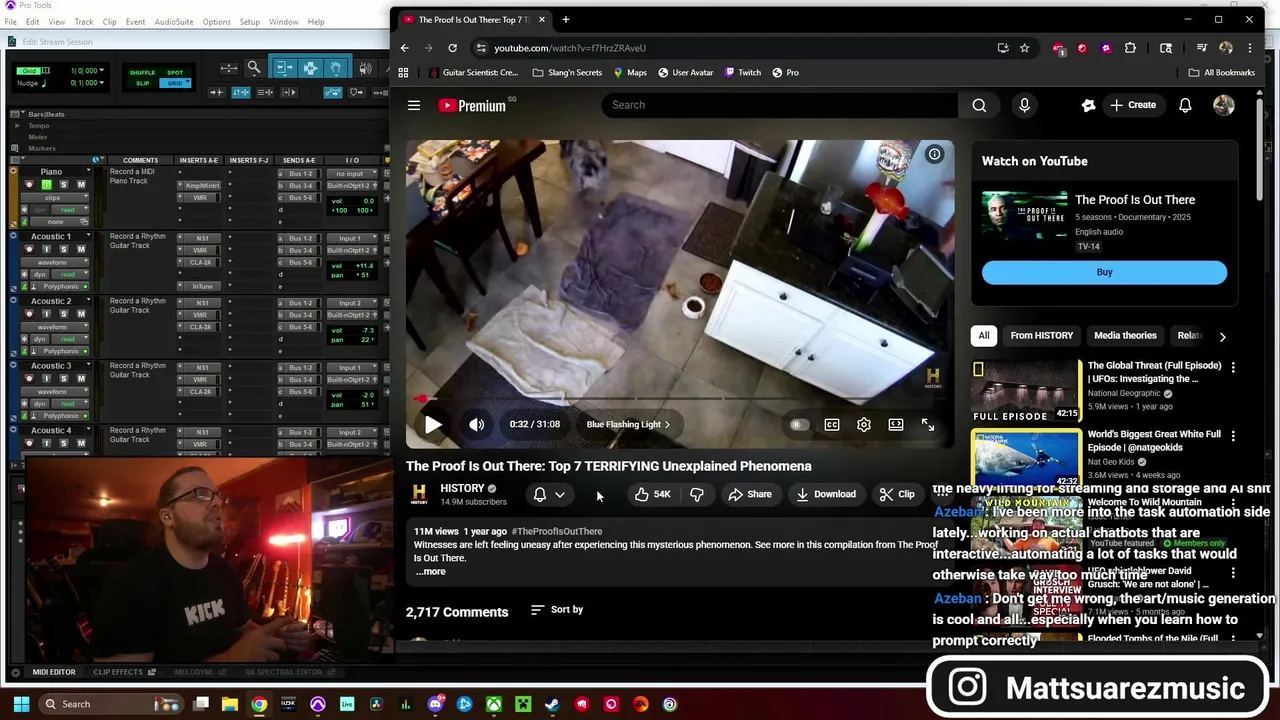Open the Windows Start menu
The image size is (1280, 720).
(21, 704)
